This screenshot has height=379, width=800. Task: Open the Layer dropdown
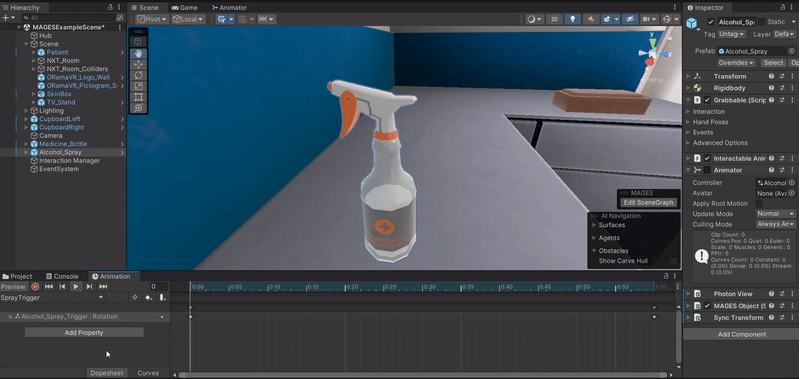(x=784, y=34)
